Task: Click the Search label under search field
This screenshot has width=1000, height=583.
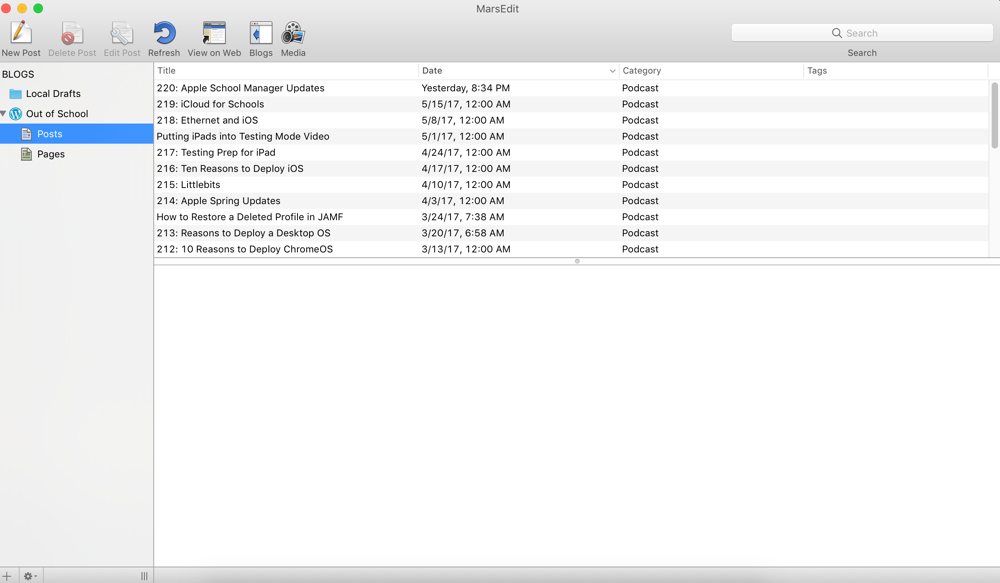Action: click(x=862, y=53)
